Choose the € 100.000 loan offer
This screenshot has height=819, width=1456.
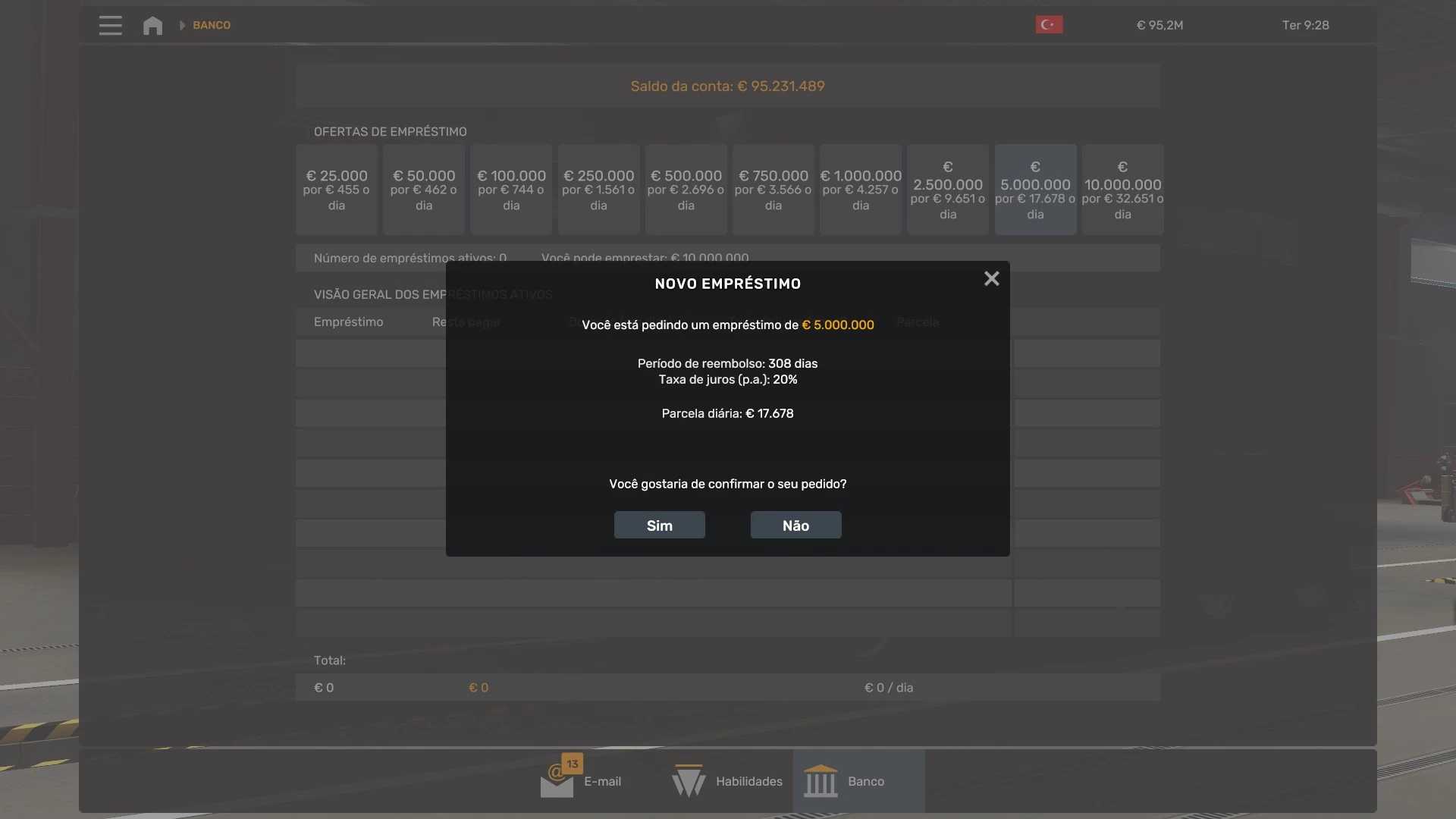click(x=511, y=190)
